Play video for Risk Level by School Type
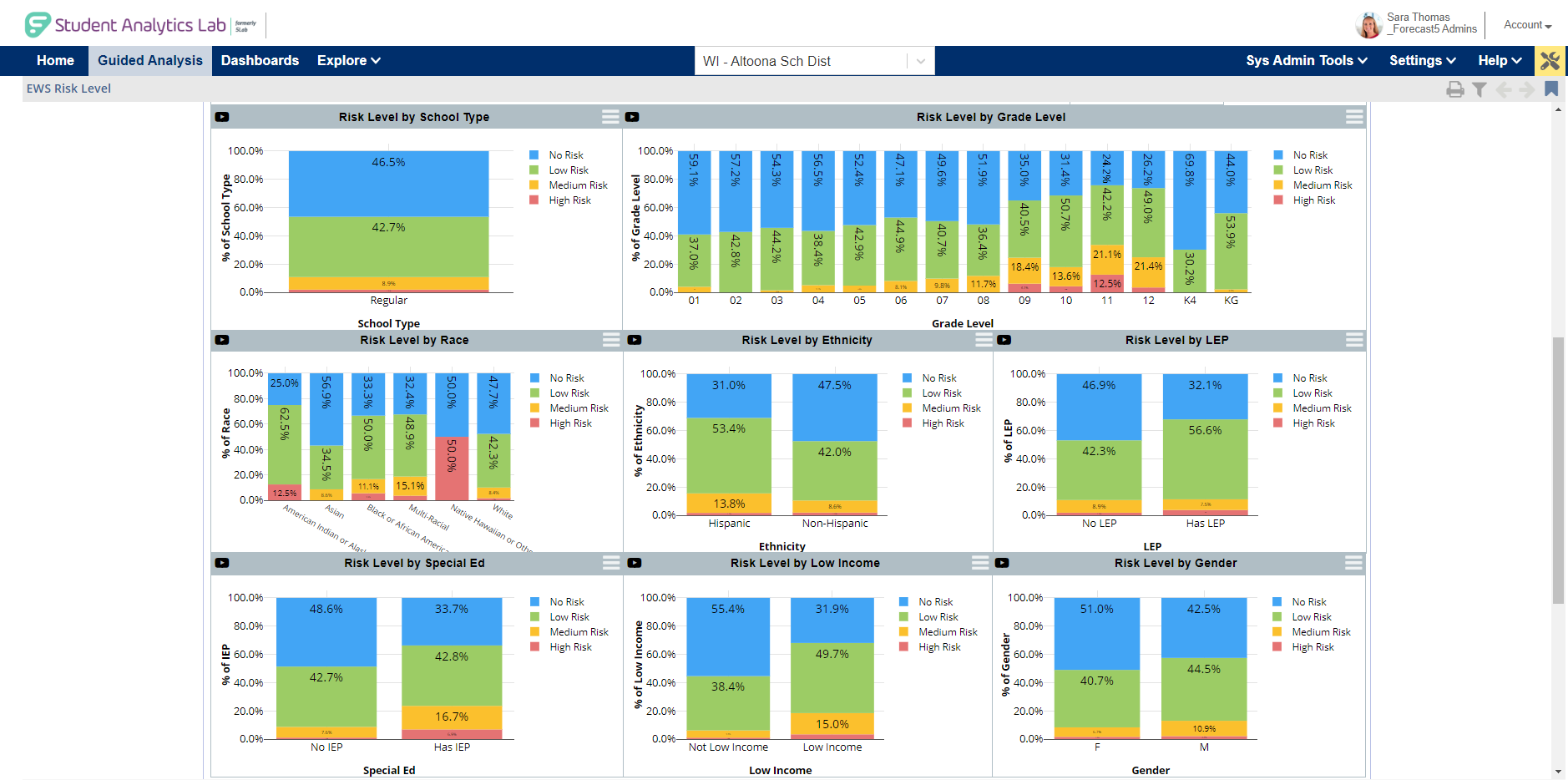Image resolution: width=1568 pixels, height=780 pixels. pos(222,117)
